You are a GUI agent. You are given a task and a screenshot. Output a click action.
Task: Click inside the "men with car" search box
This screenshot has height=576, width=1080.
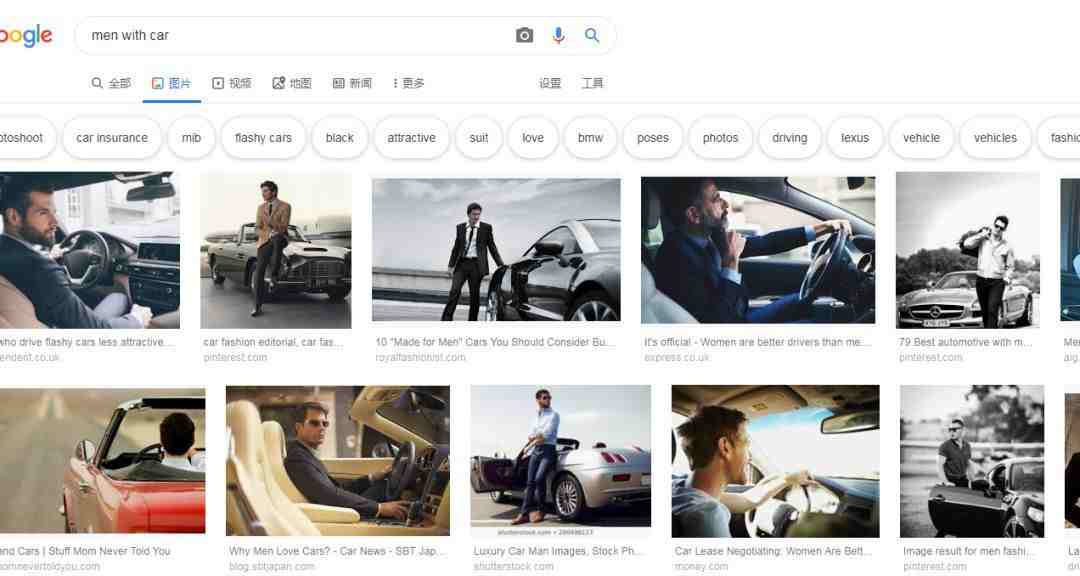[x=290, y=35]
